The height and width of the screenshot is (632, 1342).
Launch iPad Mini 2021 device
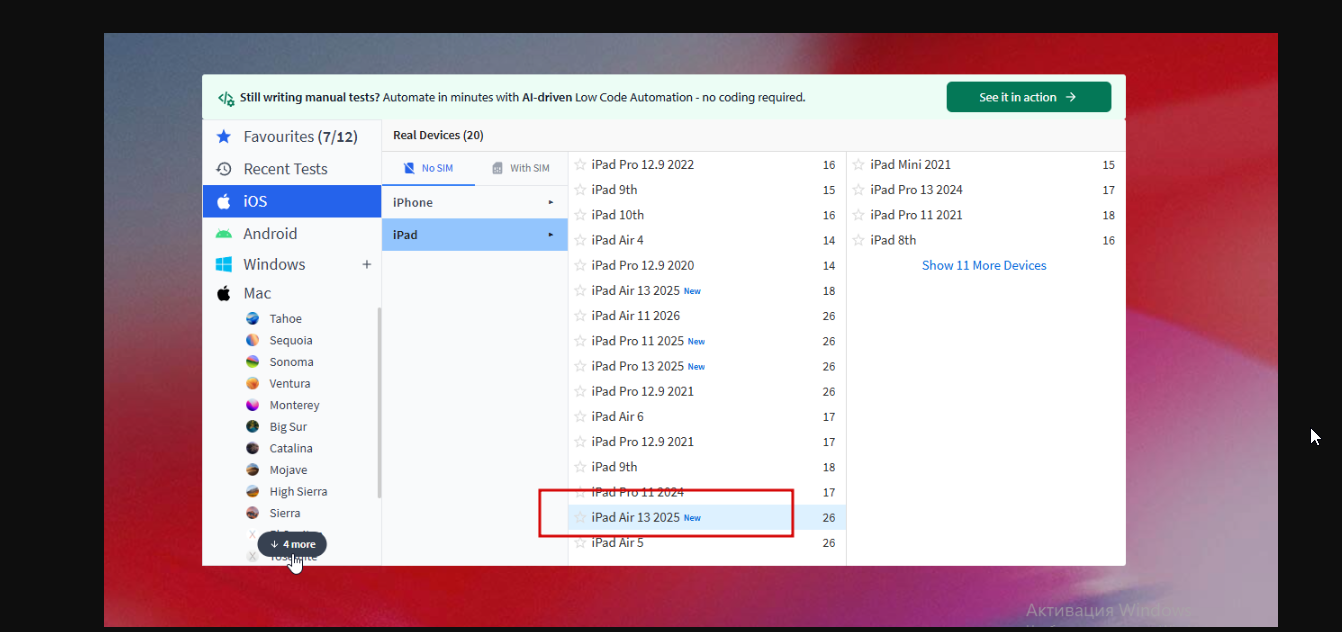(986, 164)
